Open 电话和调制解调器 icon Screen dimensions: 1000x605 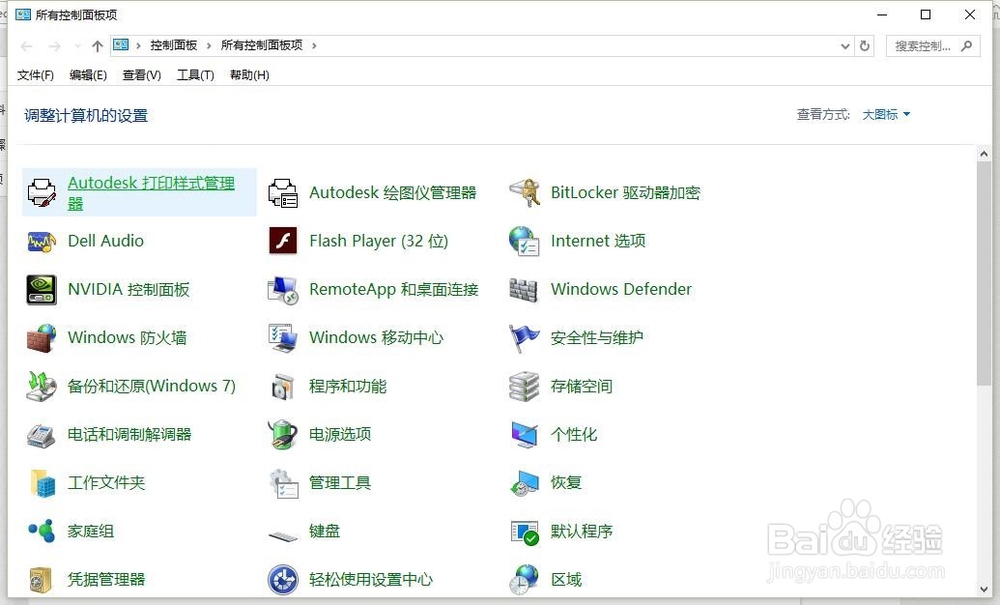tap(42, 435)
